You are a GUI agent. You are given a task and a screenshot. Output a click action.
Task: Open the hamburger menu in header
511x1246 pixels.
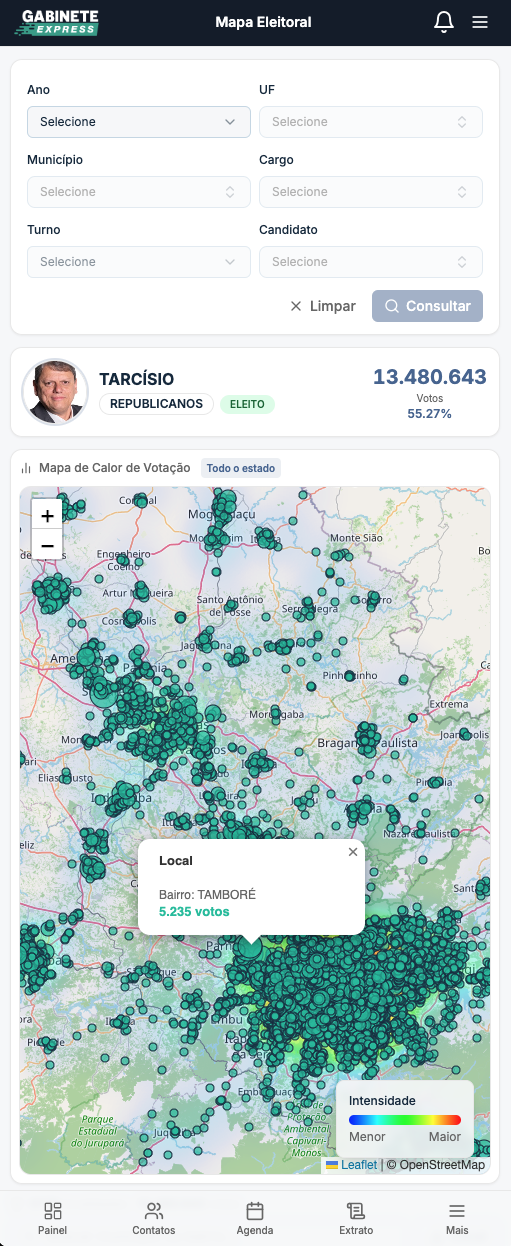coord(480,22)
